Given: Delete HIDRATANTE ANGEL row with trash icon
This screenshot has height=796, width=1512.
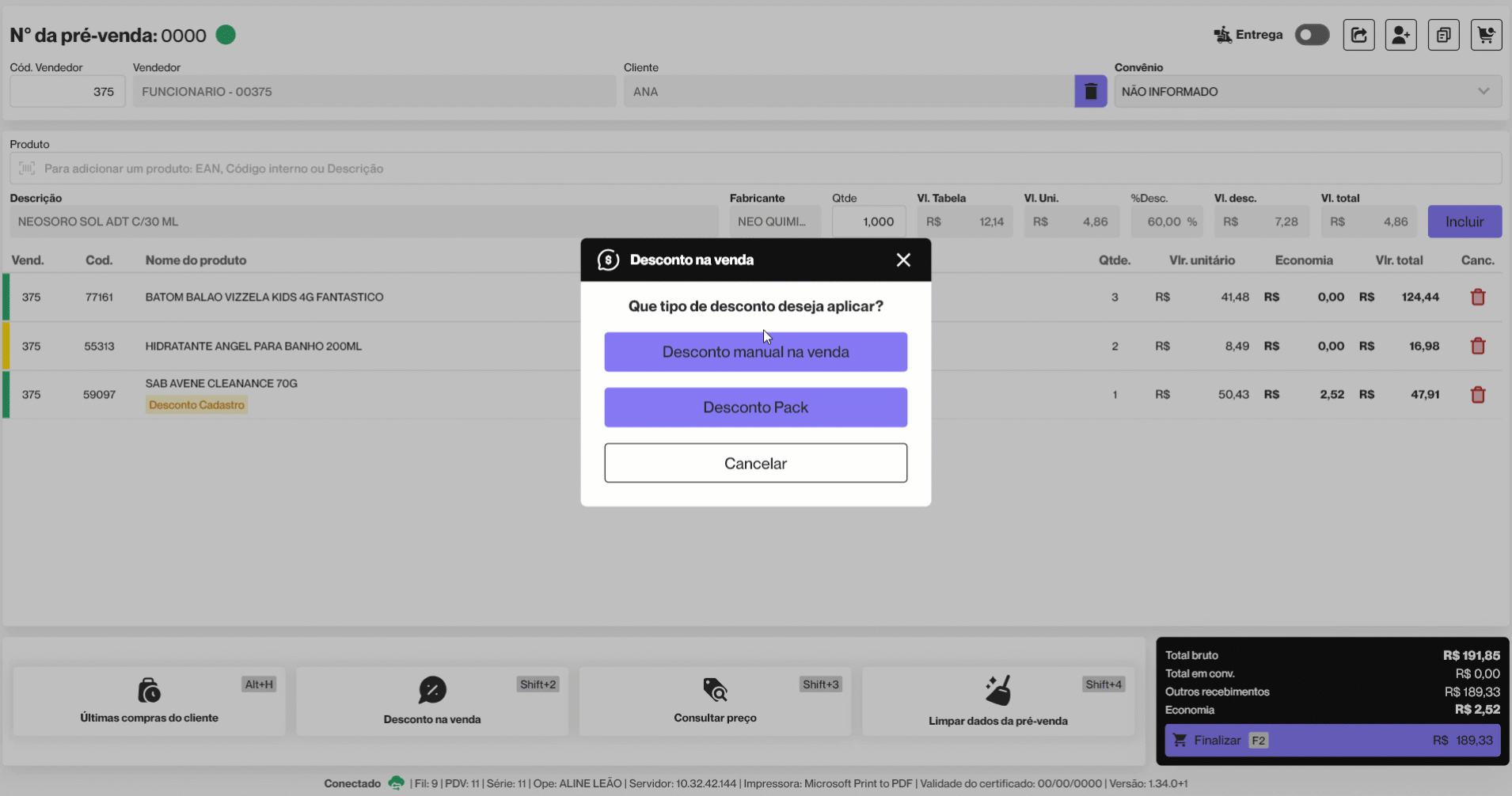Looking at the screenshot, I should click(x=1478, y=346).
